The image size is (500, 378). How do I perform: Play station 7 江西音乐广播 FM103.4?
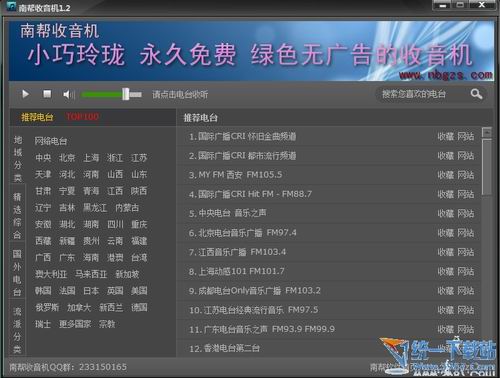point(237,252)
